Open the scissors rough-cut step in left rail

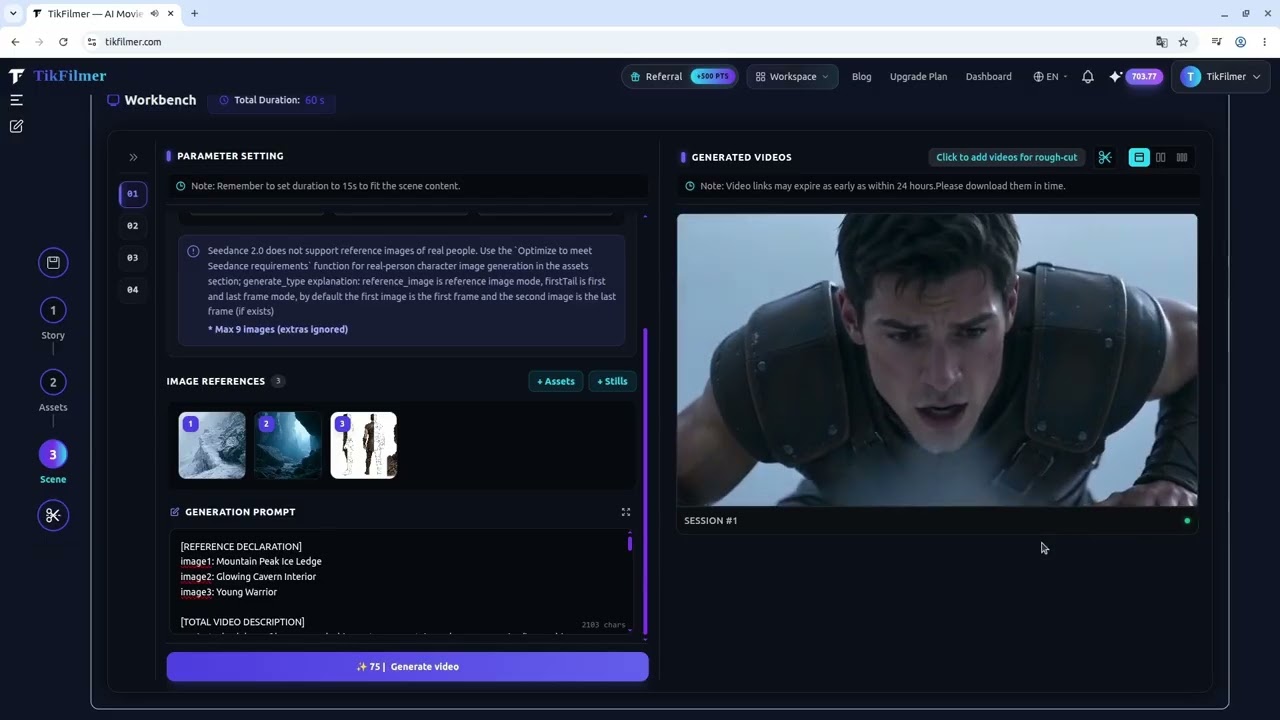(x=53, y=515)
